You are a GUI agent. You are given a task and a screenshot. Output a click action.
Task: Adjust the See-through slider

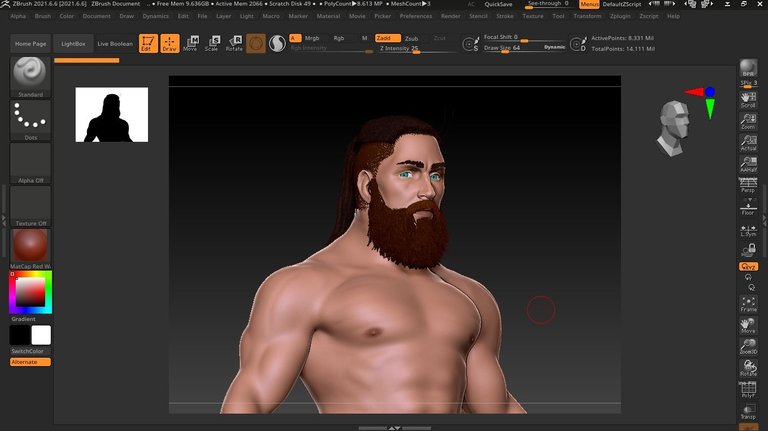click(548, 4)
